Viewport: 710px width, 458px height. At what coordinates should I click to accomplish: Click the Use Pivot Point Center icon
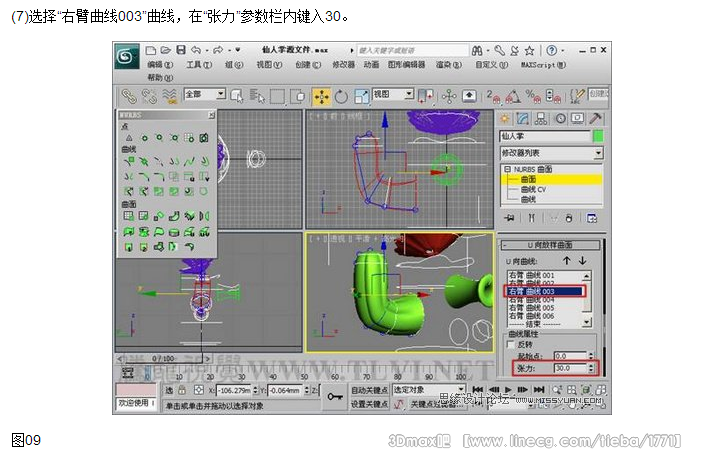(x=426, y=96)
